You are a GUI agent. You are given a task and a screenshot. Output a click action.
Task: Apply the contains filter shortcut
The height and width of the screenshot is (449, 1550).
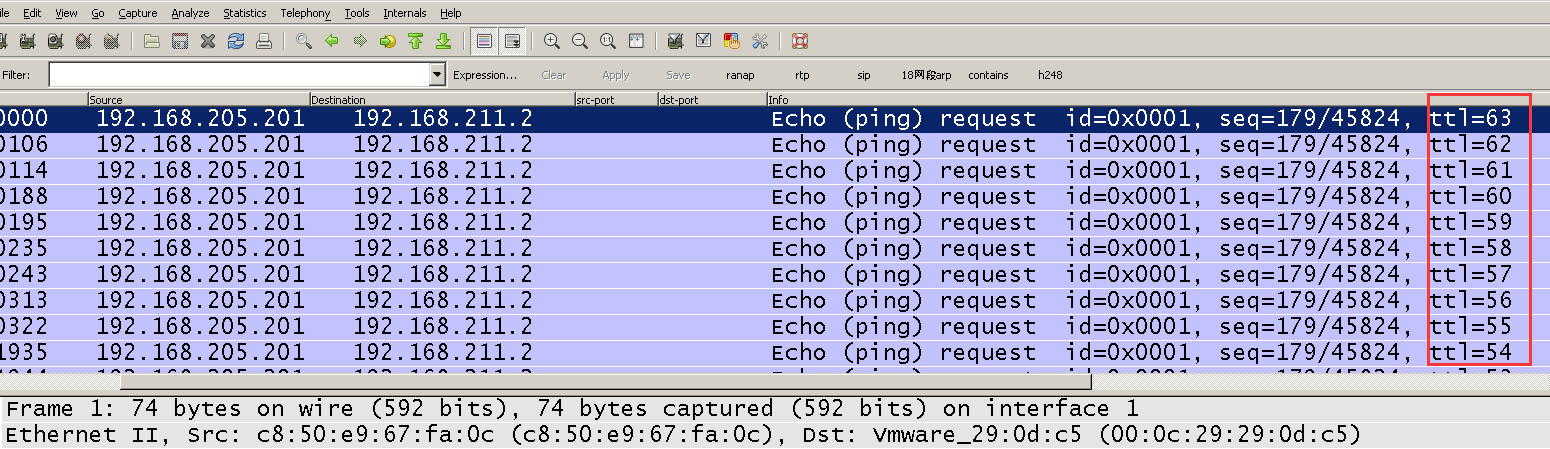coord(988,75)
